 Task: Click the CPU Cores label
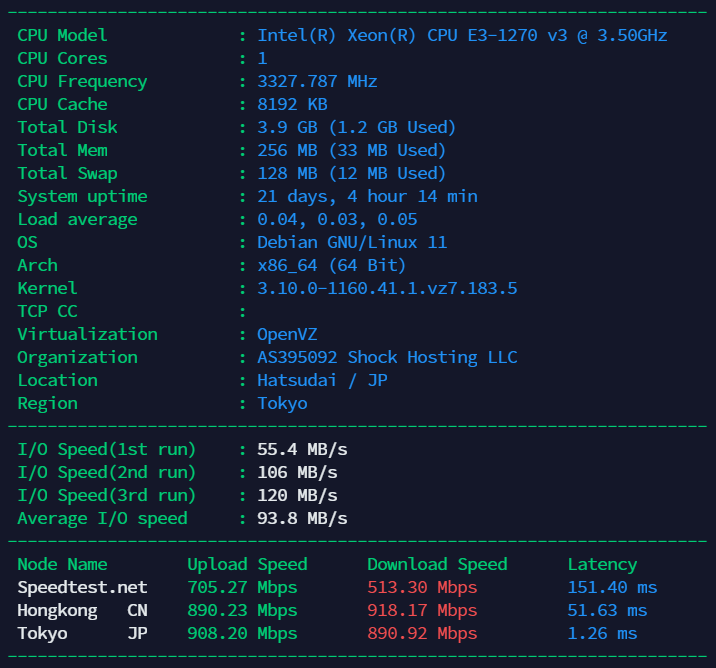click(62, 59)
